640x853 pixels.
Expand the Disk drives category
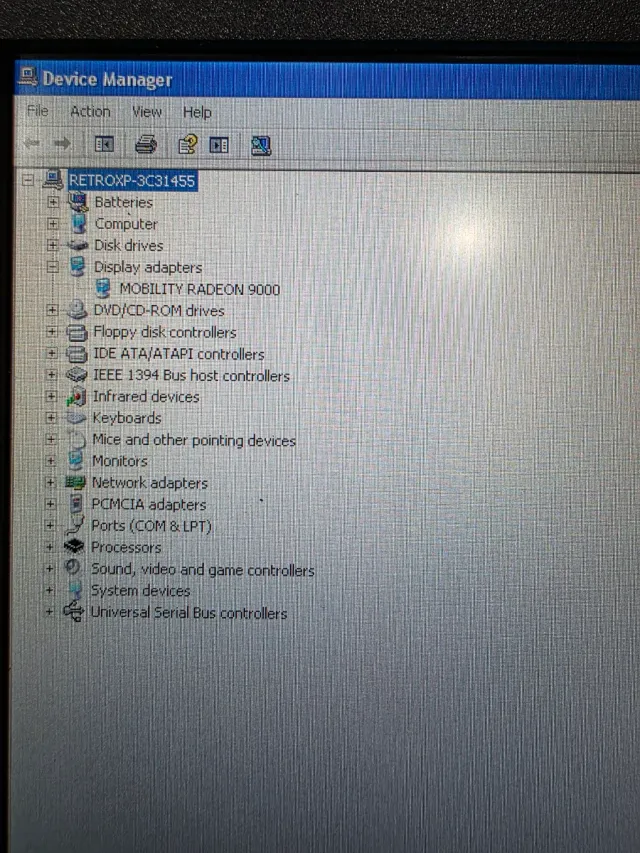[52, 245]
